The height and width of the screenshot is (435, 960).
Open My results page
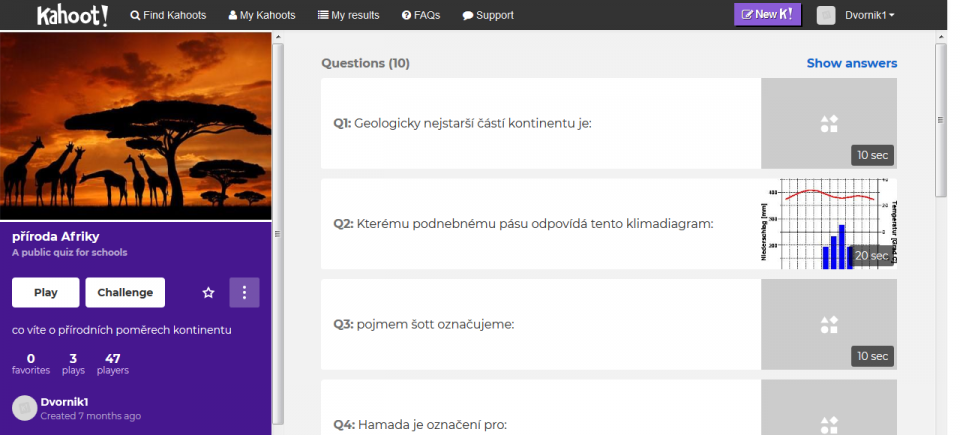pos(348,15)
